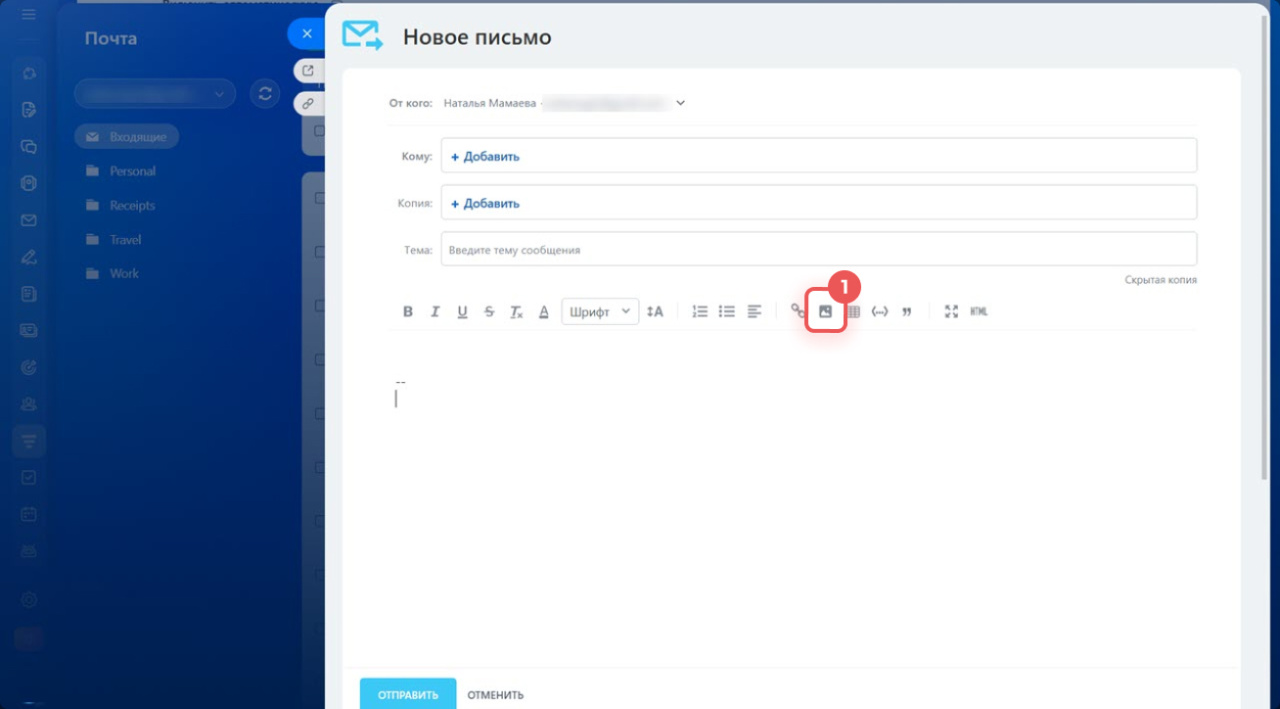Toggle strikethrough formatting
The width and height of the screenshot is (1280, 709).
tap(489, 312)
